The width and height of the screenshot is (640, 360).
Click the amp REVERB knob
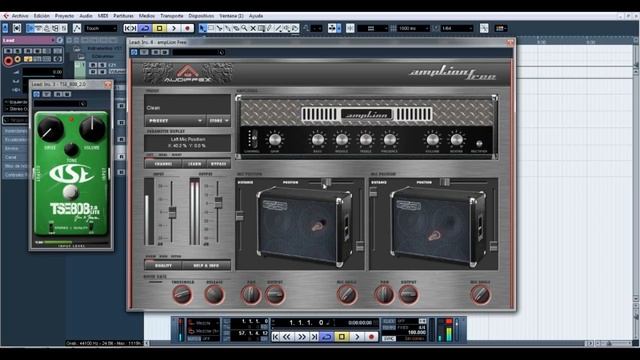[x=456, y=140]
